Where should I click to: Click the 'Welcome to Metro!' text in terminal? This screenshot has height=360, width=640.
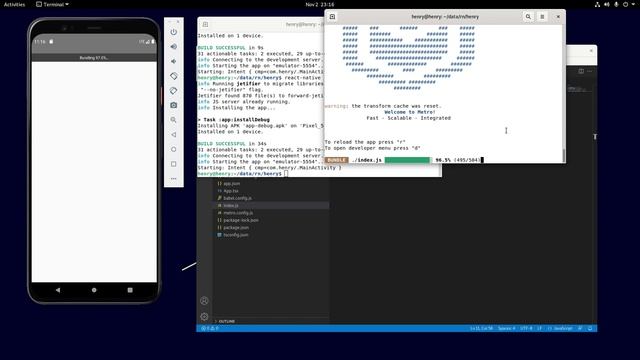pyautogui.click(x=409, y=112)
